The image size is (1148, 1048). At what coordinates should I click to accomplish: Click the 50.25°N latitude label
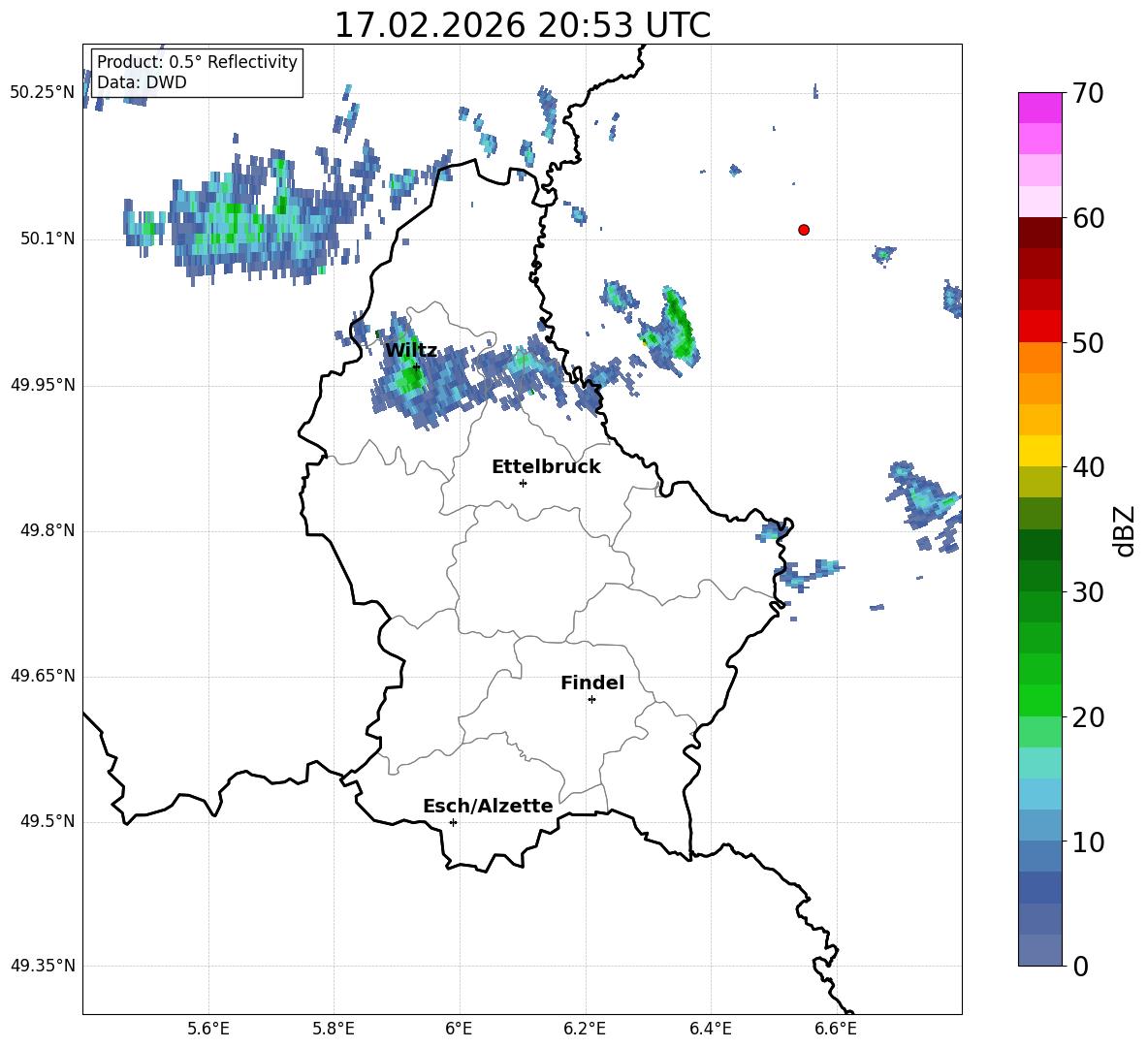click(x=43, y=93)
